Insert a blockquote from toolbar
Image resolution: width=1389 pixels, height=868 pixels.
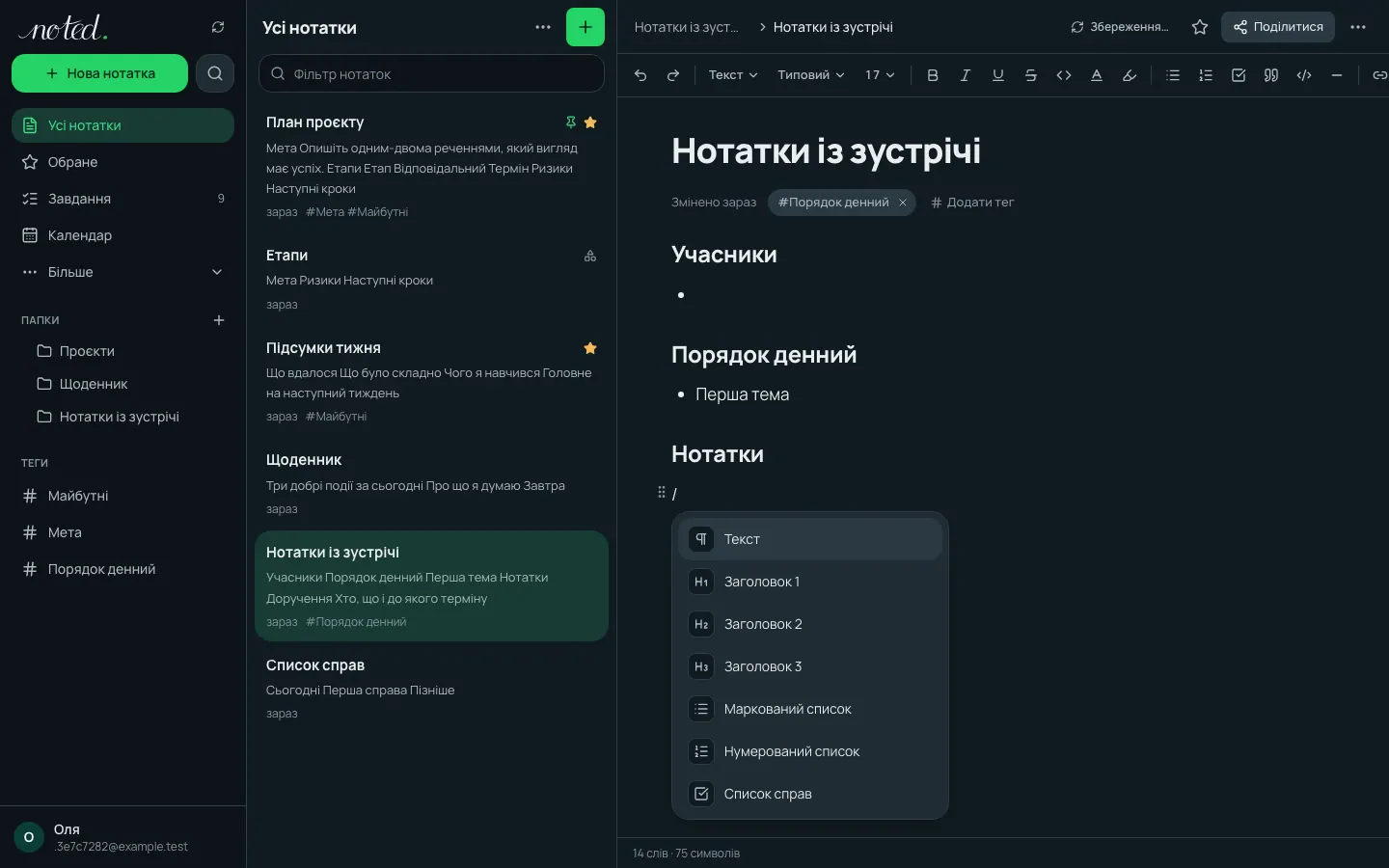click(1271, 75)
